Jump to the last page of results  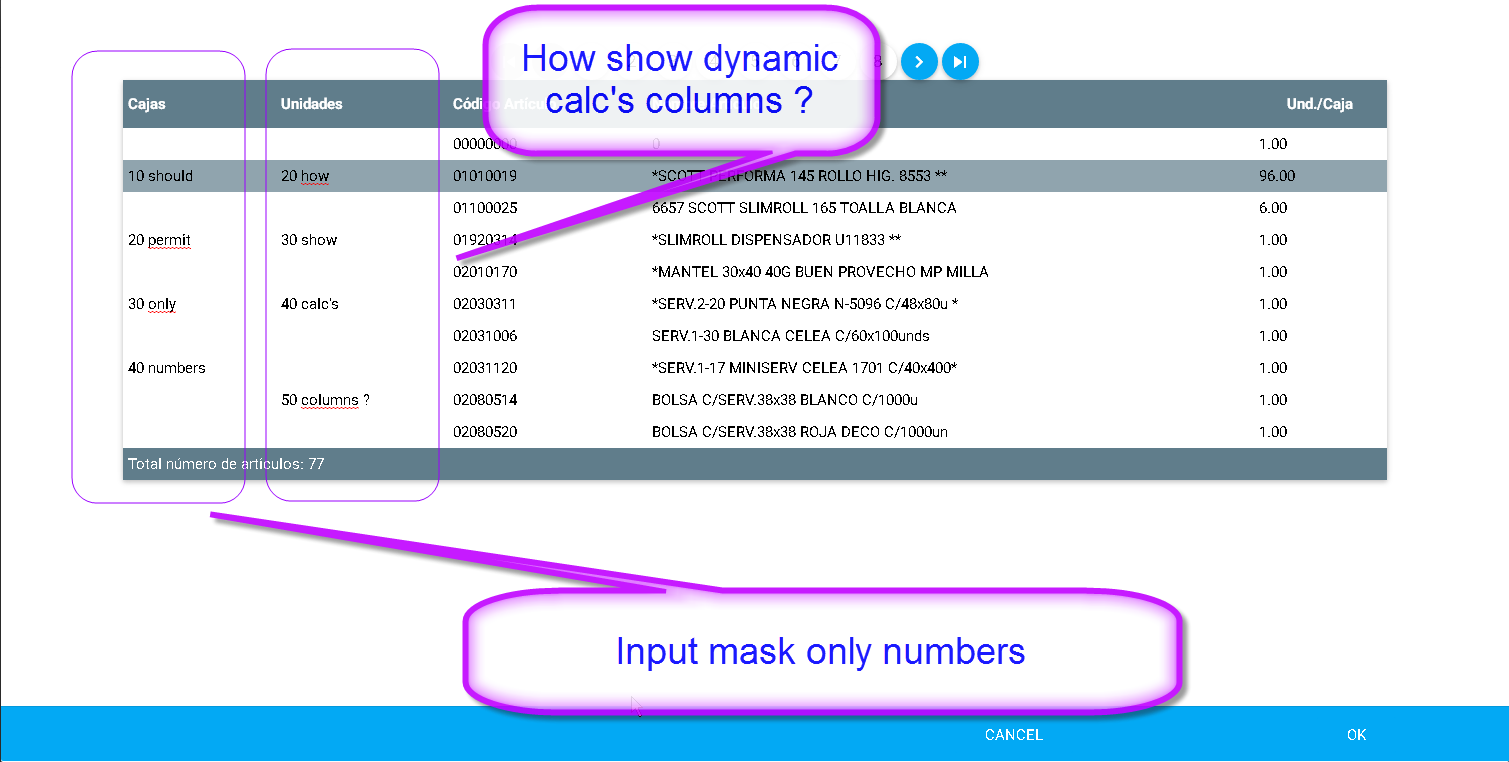tap(960, 61)
